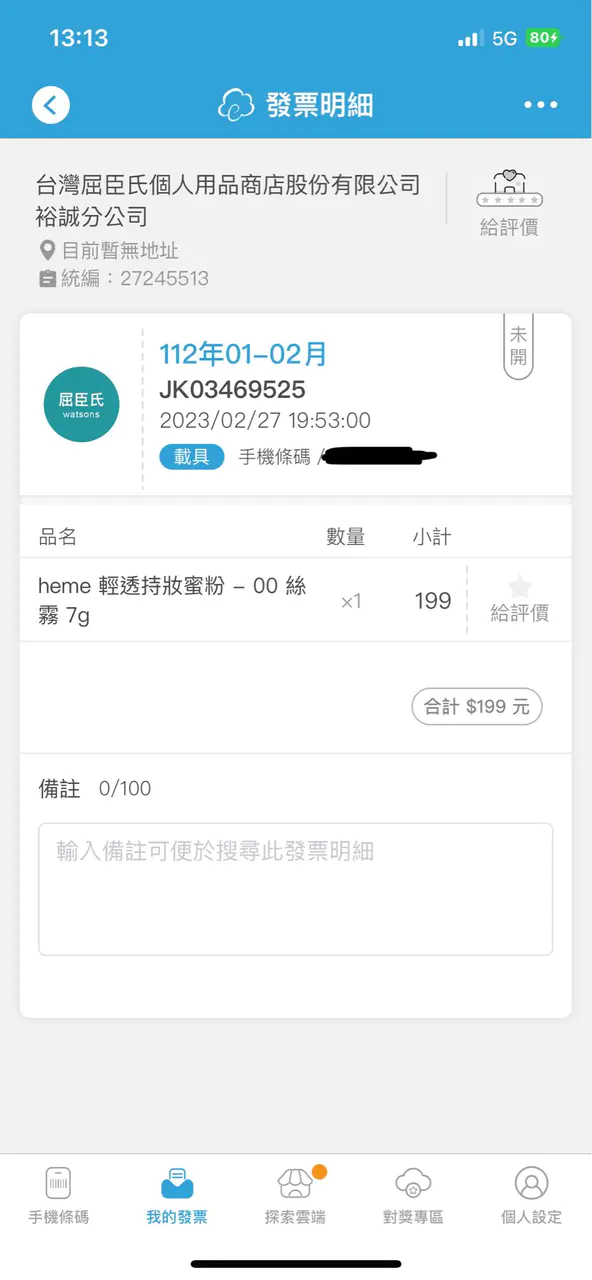Focus the 輸入備註 note text field
The height and width of the screenshot is (1280, 592).
(x=296, y=889)
